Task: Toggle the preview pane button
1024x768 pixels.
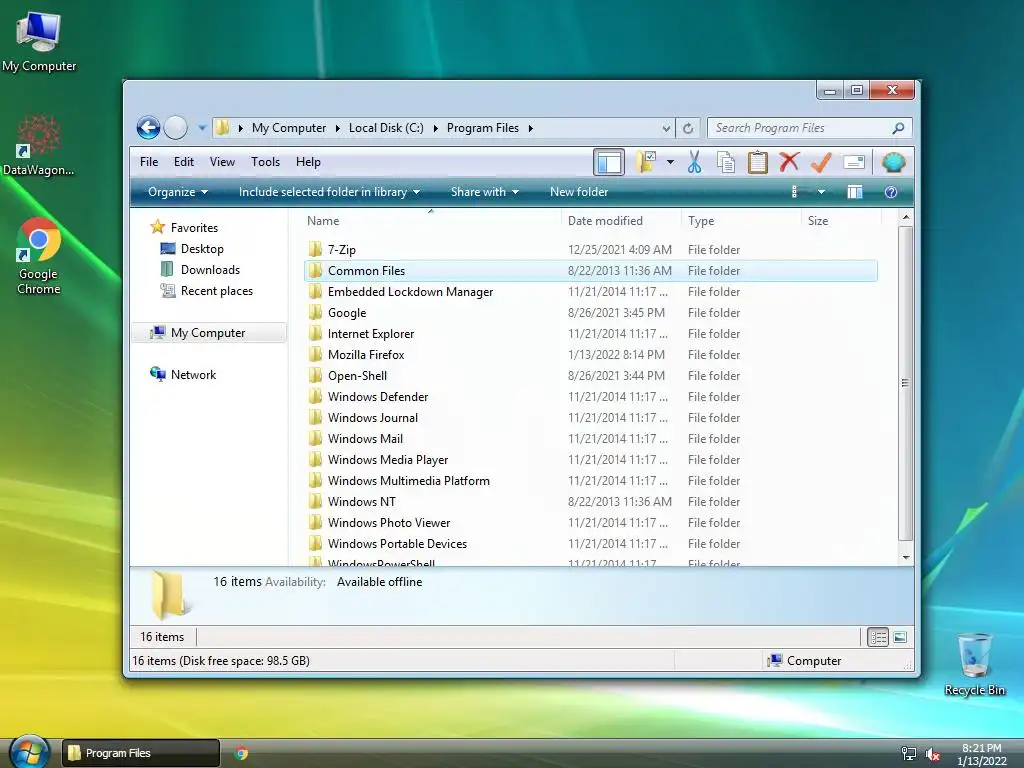Action: click(x=854, y=192)
